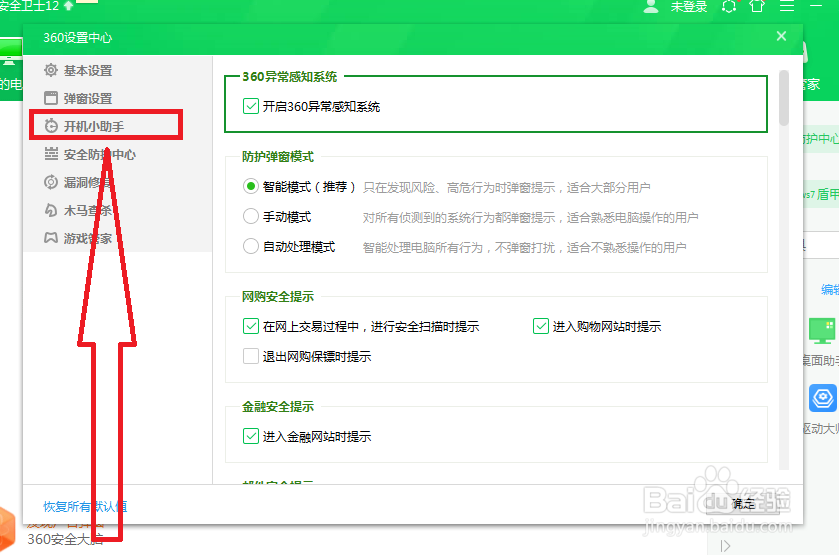839x555 pixels.
Task: Click the green monitor 桌面助手 icon
Action: point(822,331)
